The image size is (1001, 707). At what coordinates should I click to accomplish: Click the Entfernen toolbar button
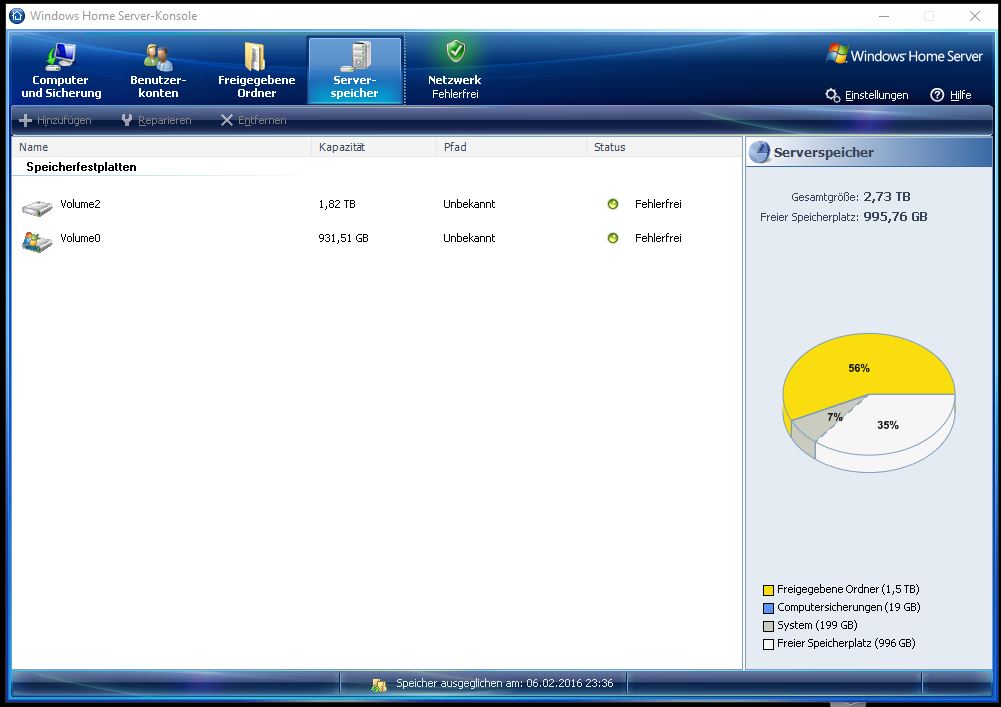click(x=253, y=120)
